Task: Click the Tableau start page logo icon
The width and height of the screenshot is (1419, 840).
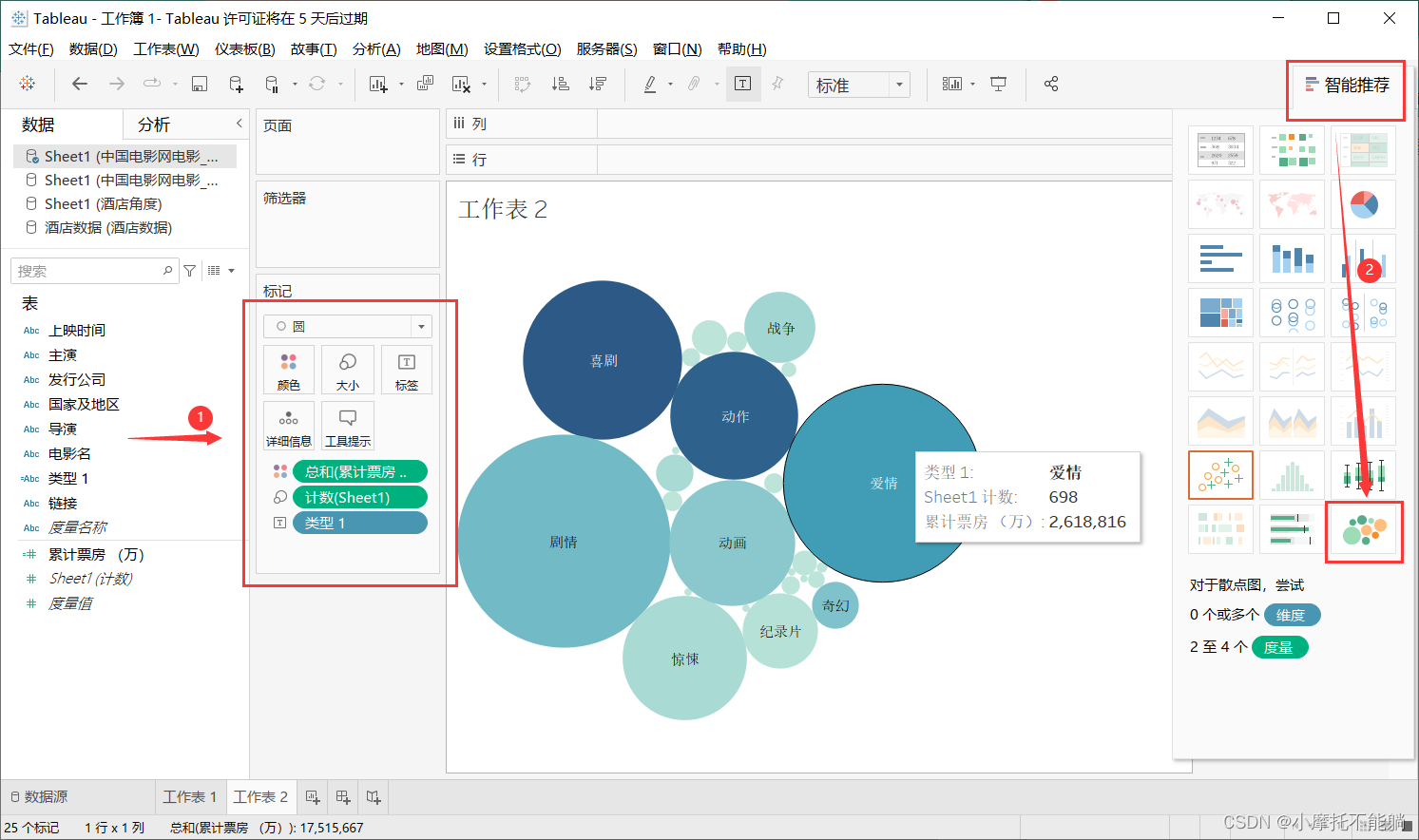Action: click(28, 84)
